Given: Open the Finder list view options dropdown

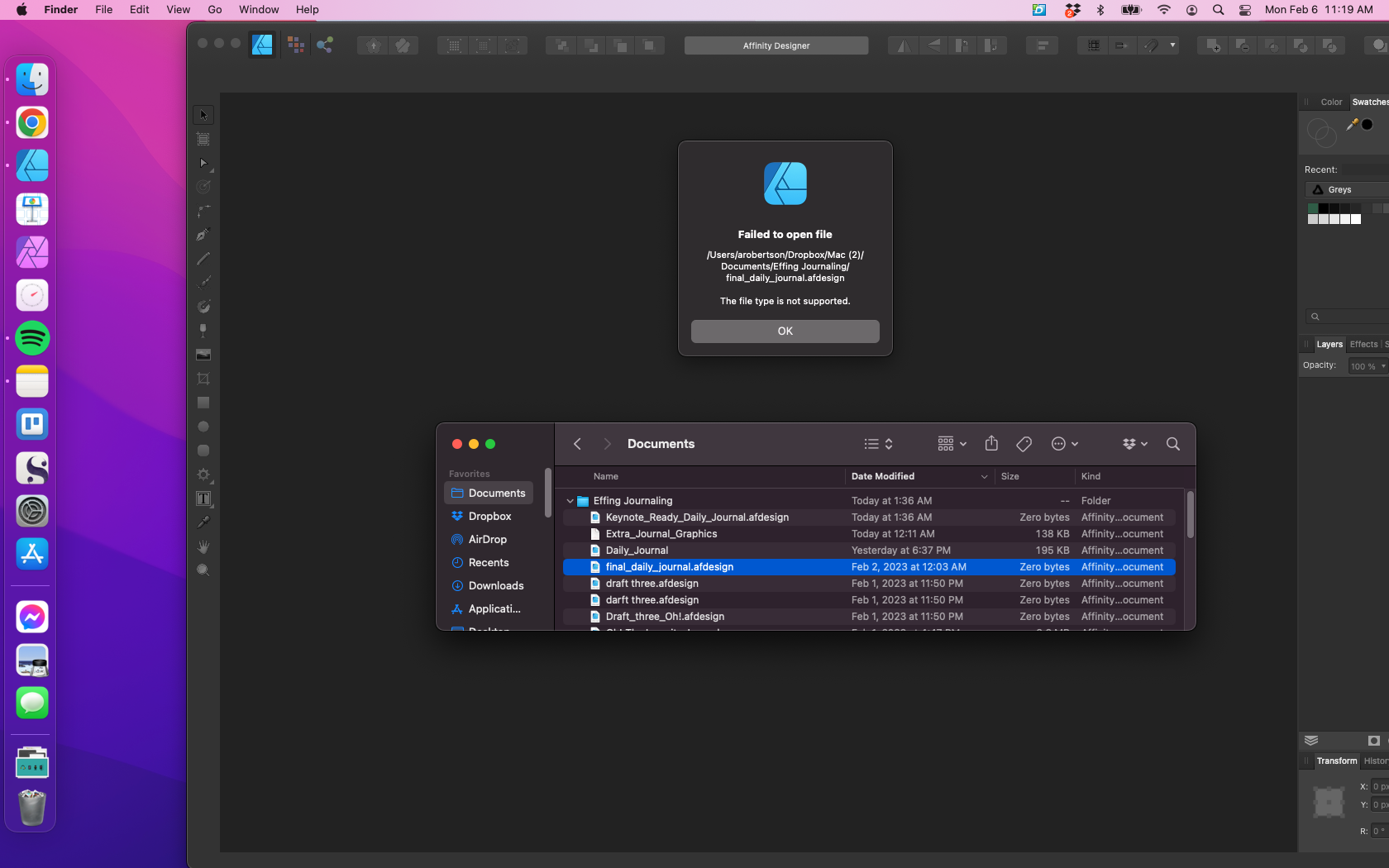Looking at the screenshot, I should tap(878, 444).
